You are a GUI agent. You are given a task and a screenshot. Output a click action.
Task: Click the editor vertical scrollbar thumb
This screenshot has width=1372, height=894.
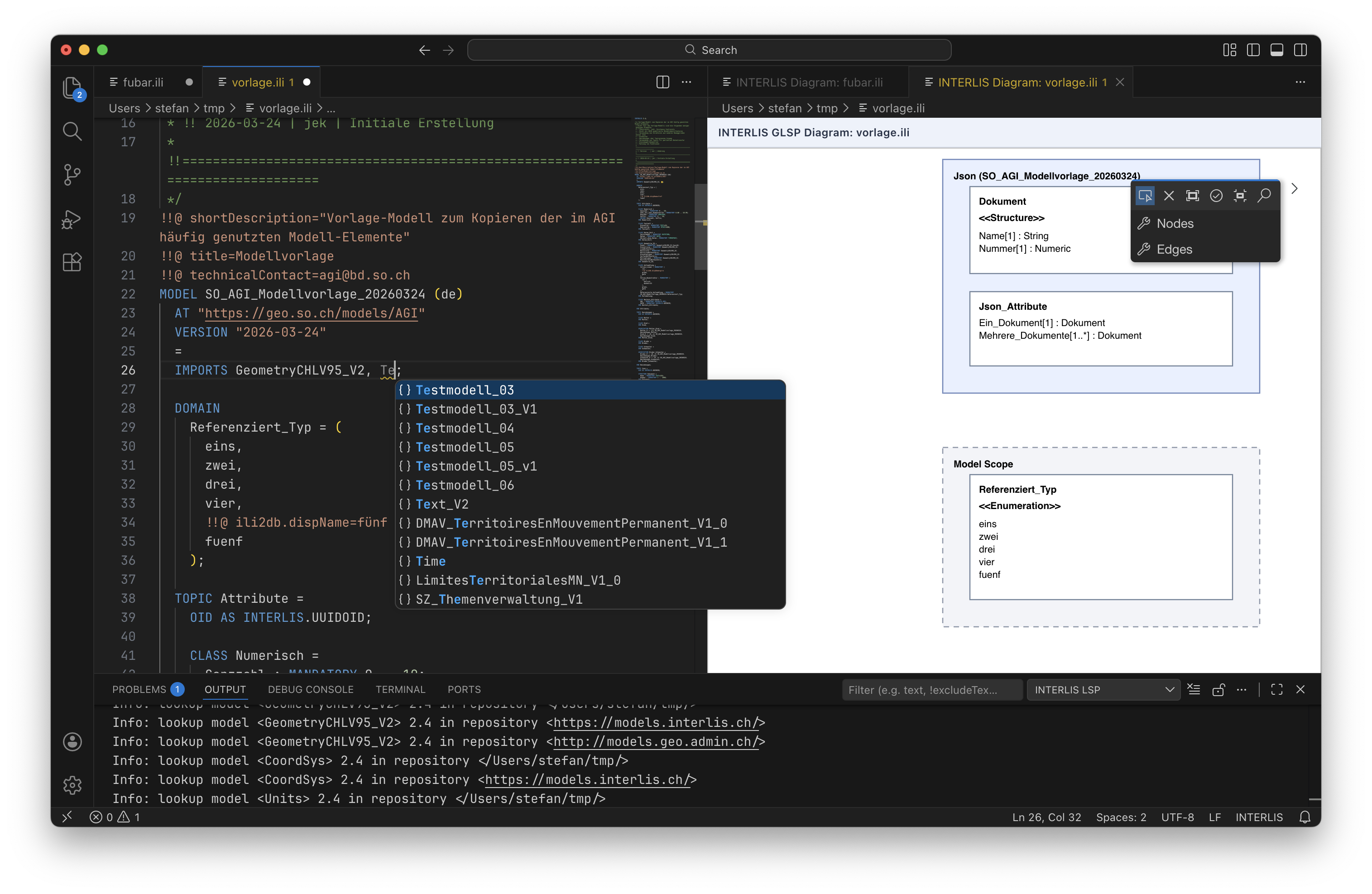(x=700, y=226)
